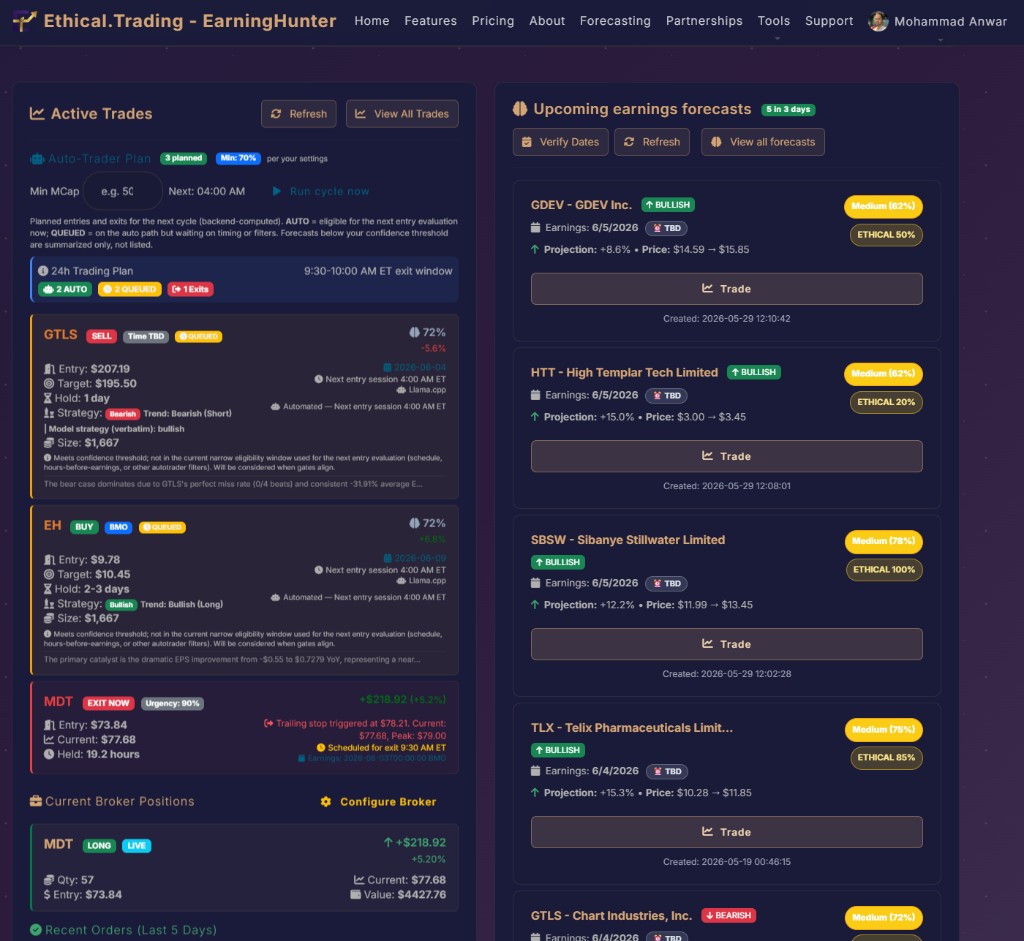
Task: Click Verify Dates button
Action: (560, 142)
